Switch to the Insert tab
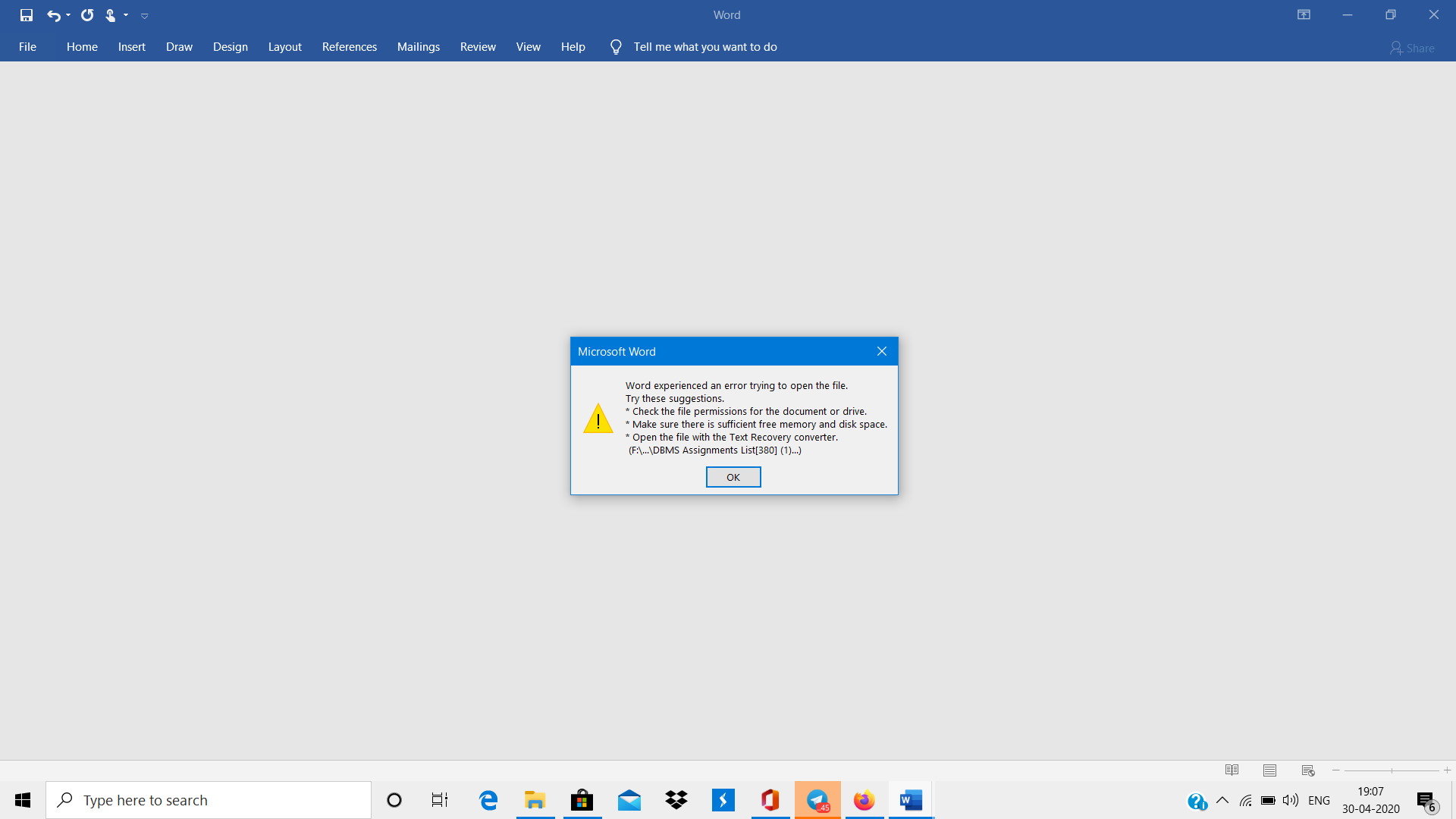 click(132, 47)
